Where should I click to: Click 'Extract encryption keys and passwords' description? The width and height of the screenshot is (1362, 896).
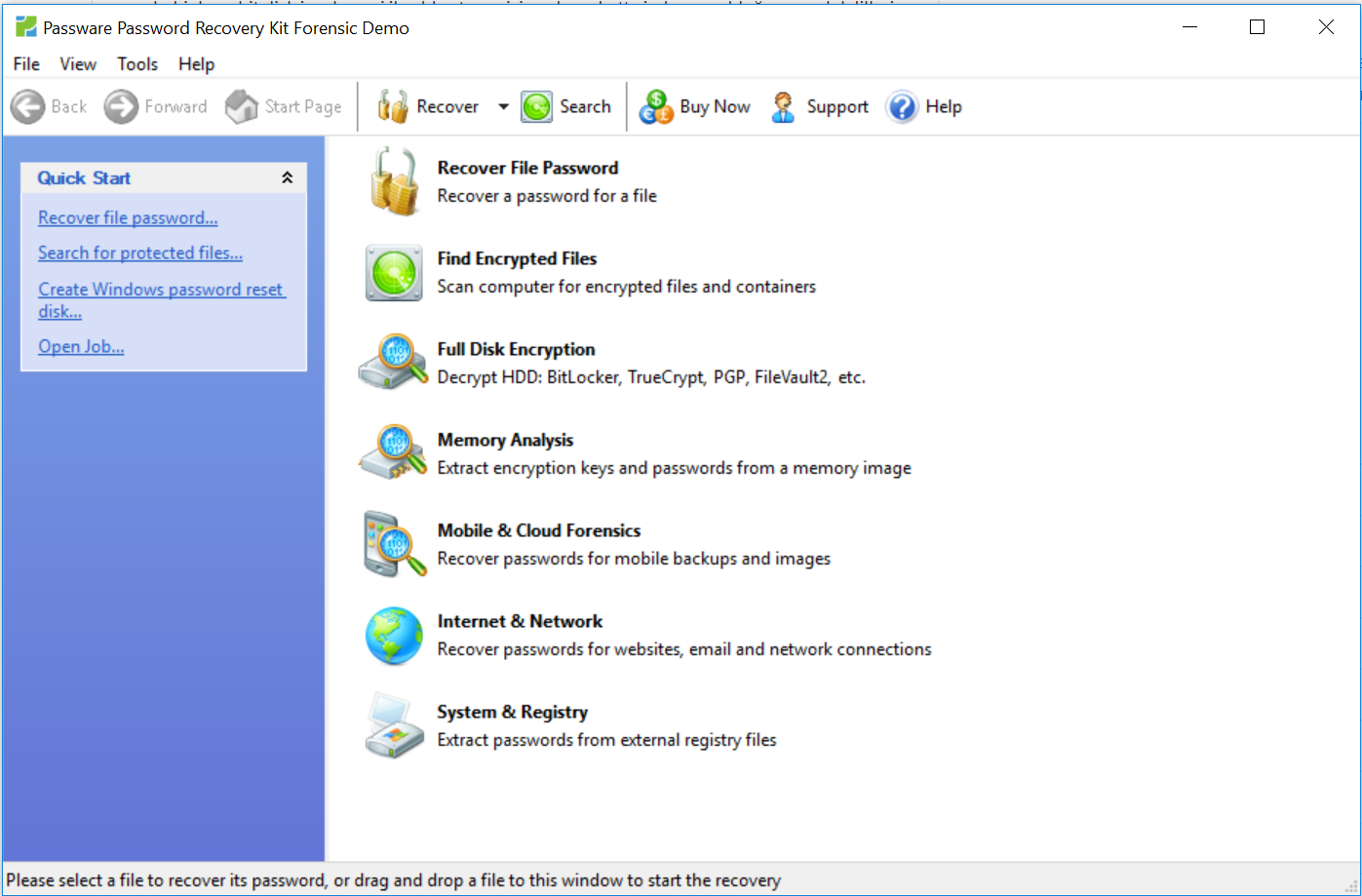(x=674, y=468)
